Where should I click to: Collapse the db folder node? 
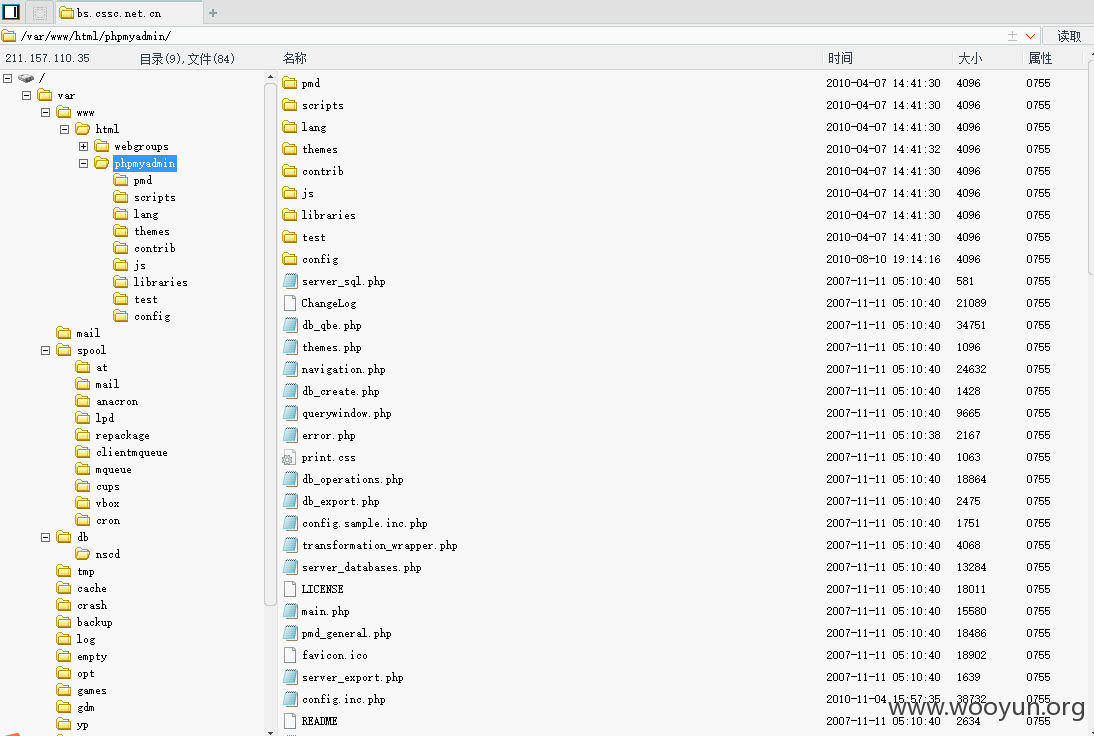pyautogui.click(x=45, y=537)
